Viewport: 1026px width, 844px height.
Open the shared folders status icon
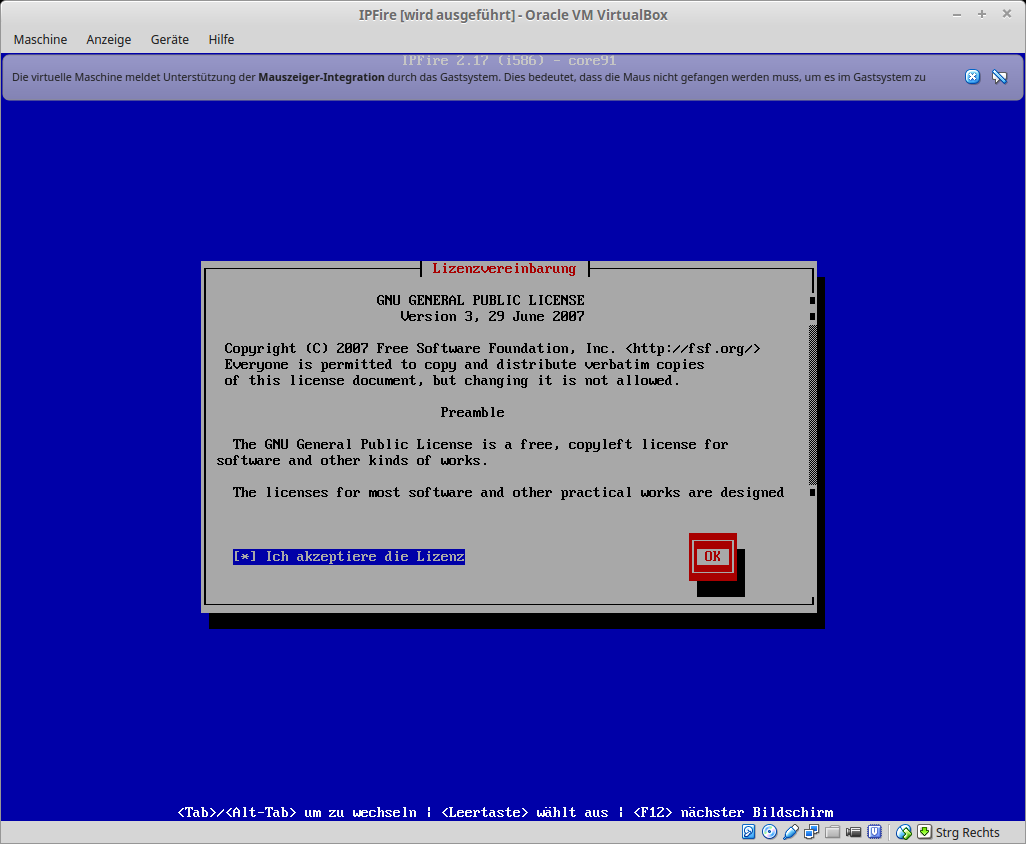point(832,832)
